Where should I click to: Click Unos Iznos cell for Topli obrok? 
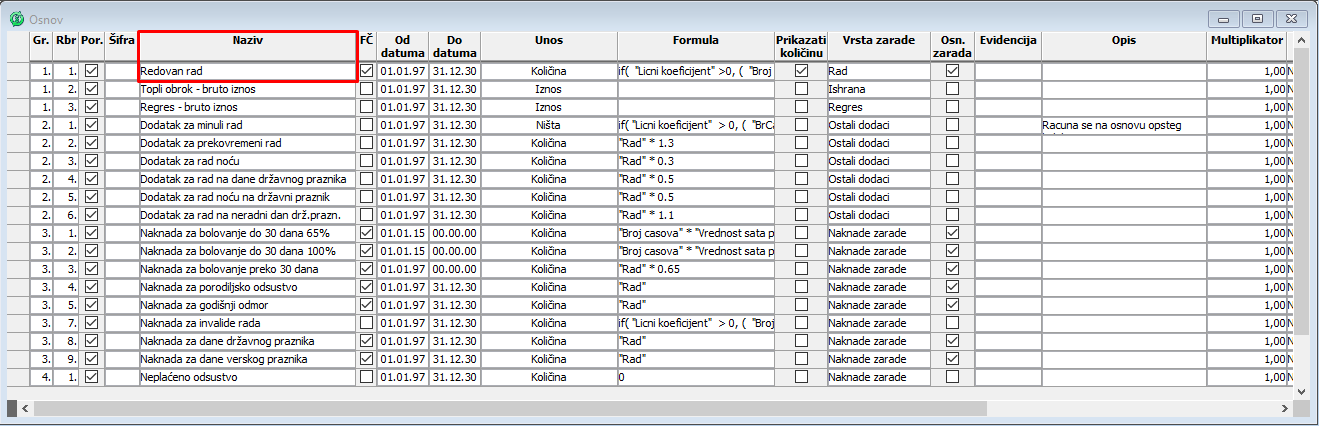tap(549, 89)
